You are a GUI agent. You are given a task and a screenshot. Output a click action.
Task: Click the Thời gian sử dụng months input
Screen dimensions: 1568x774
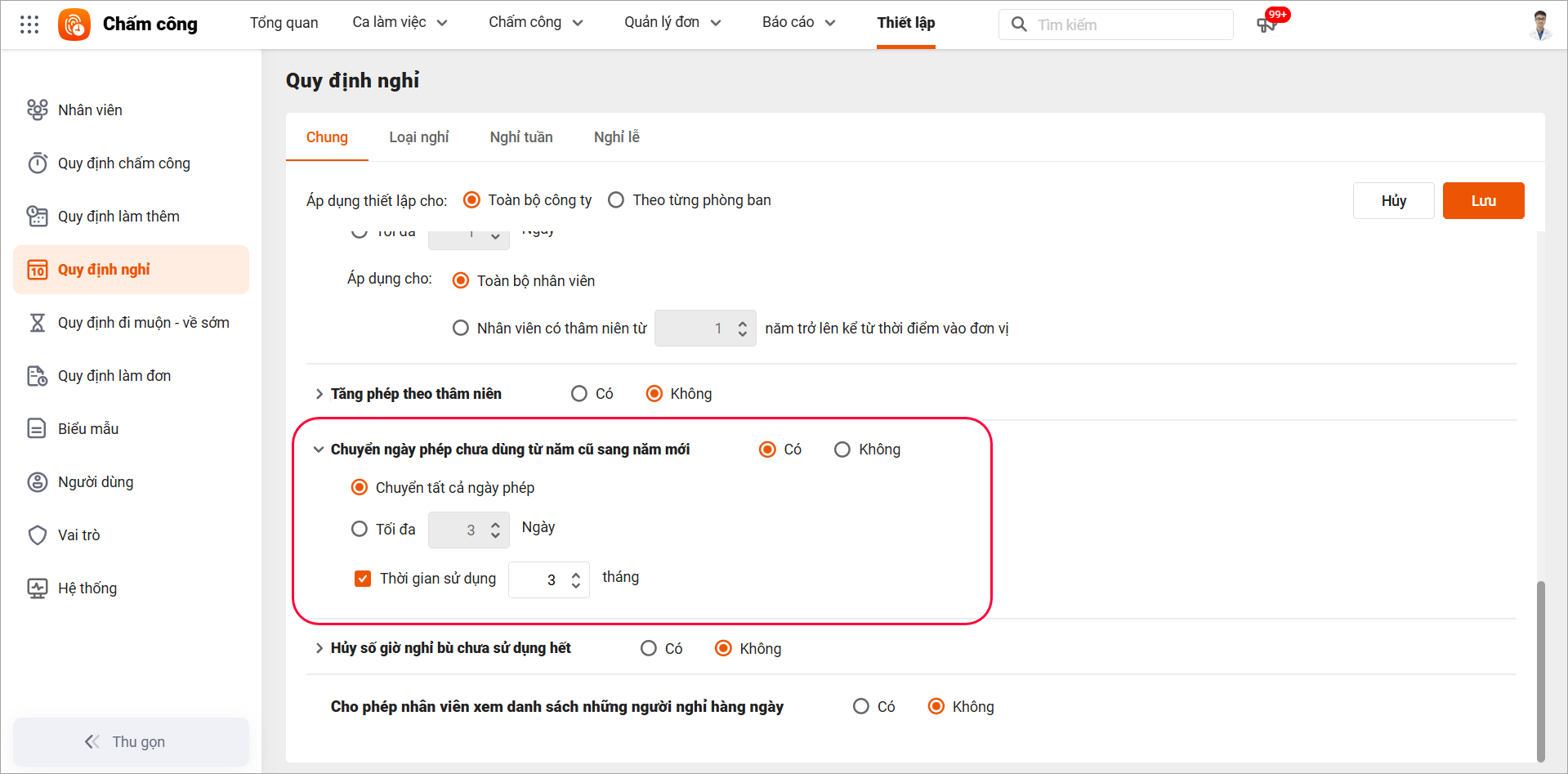tap(549, 580)
